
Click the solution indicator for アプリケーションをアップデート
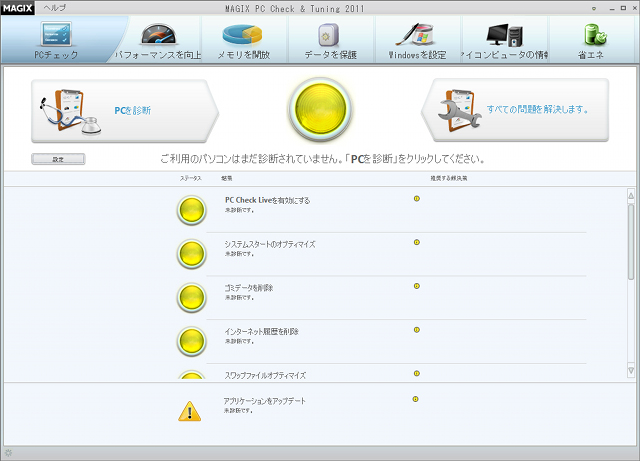point(416,399)
